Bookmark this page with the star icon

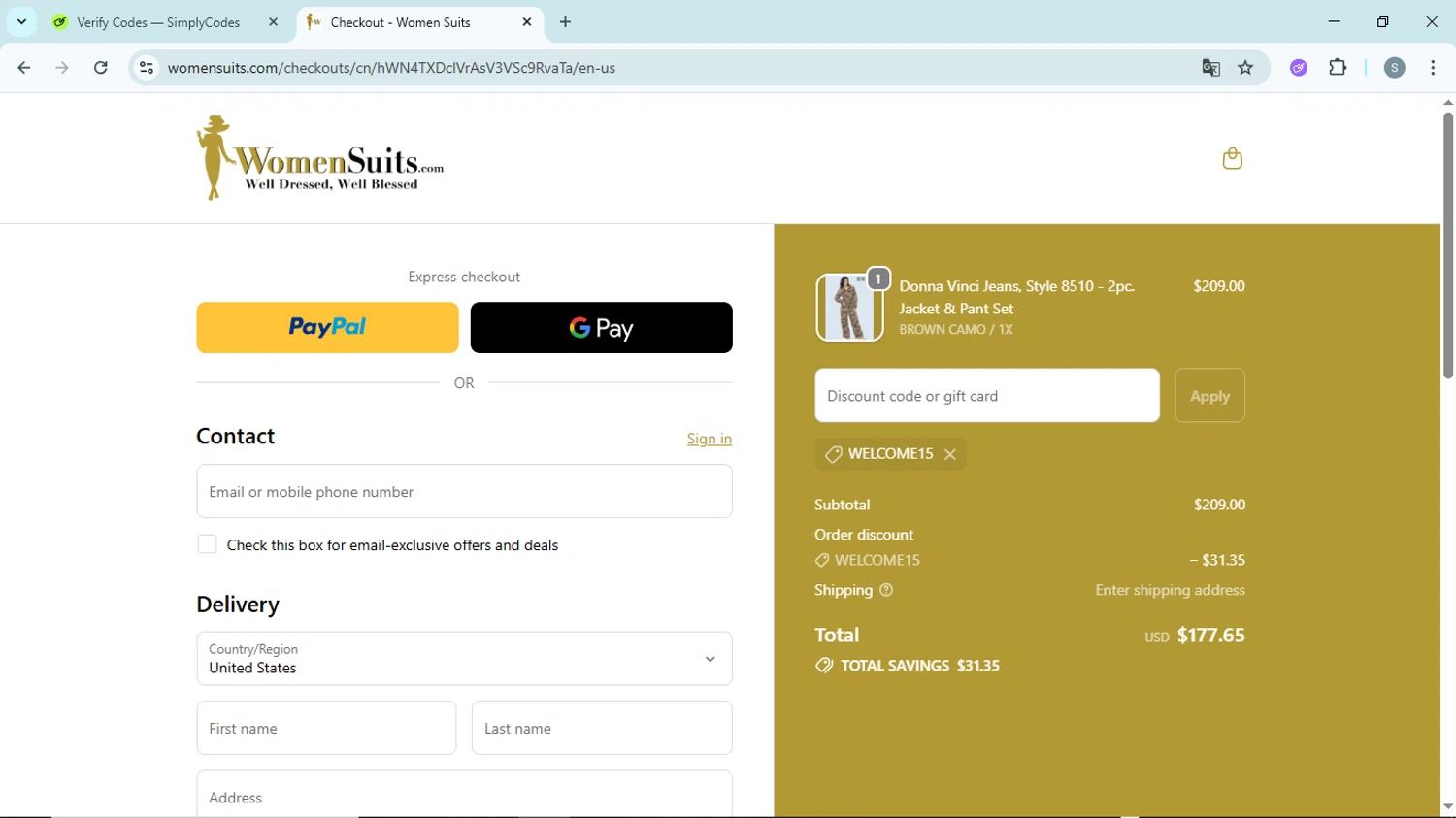(1245, 68)
